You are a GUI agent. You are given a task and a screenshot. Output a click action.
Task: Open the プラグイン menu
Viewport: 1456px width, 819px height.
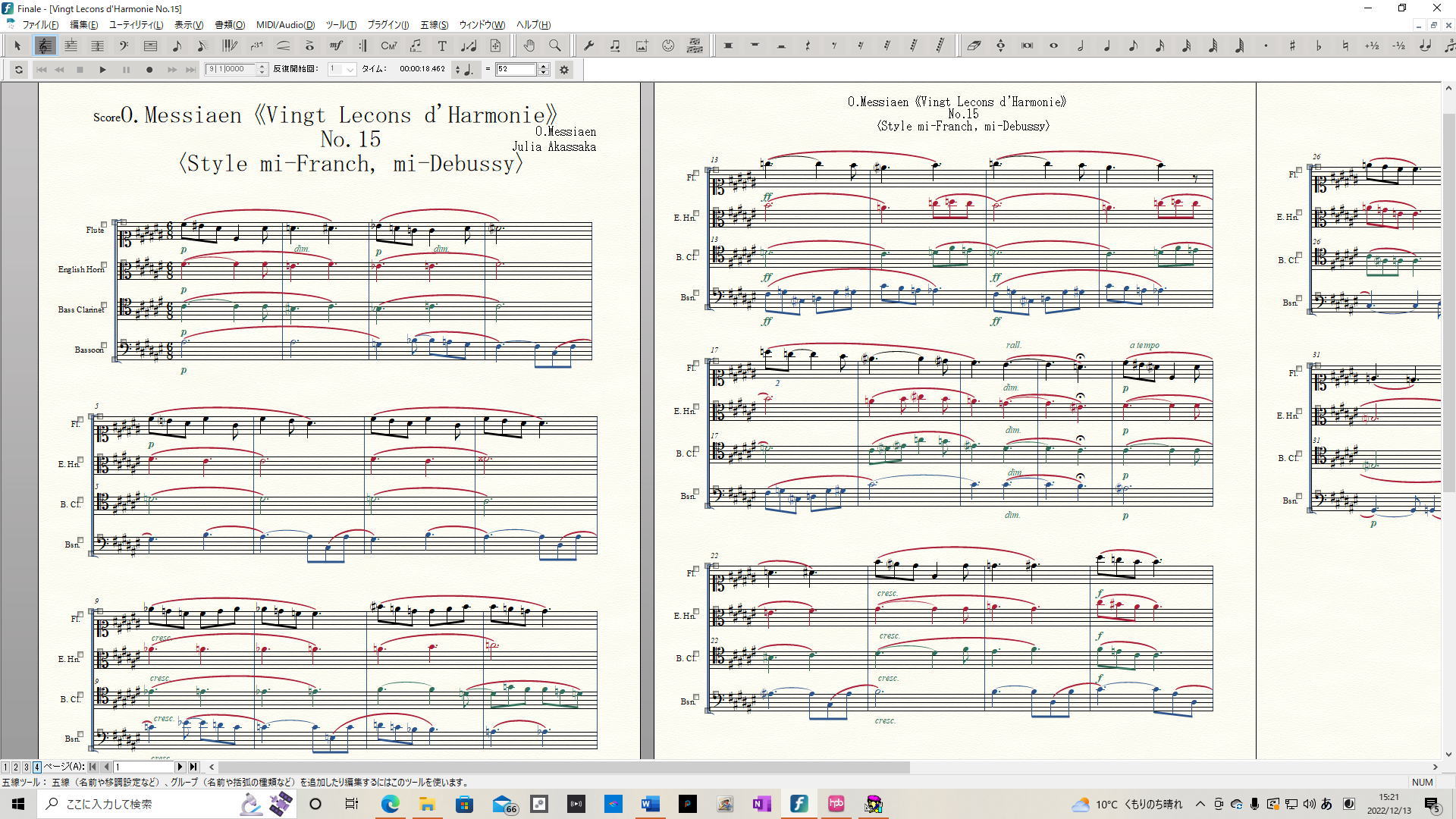coord(388,25)
